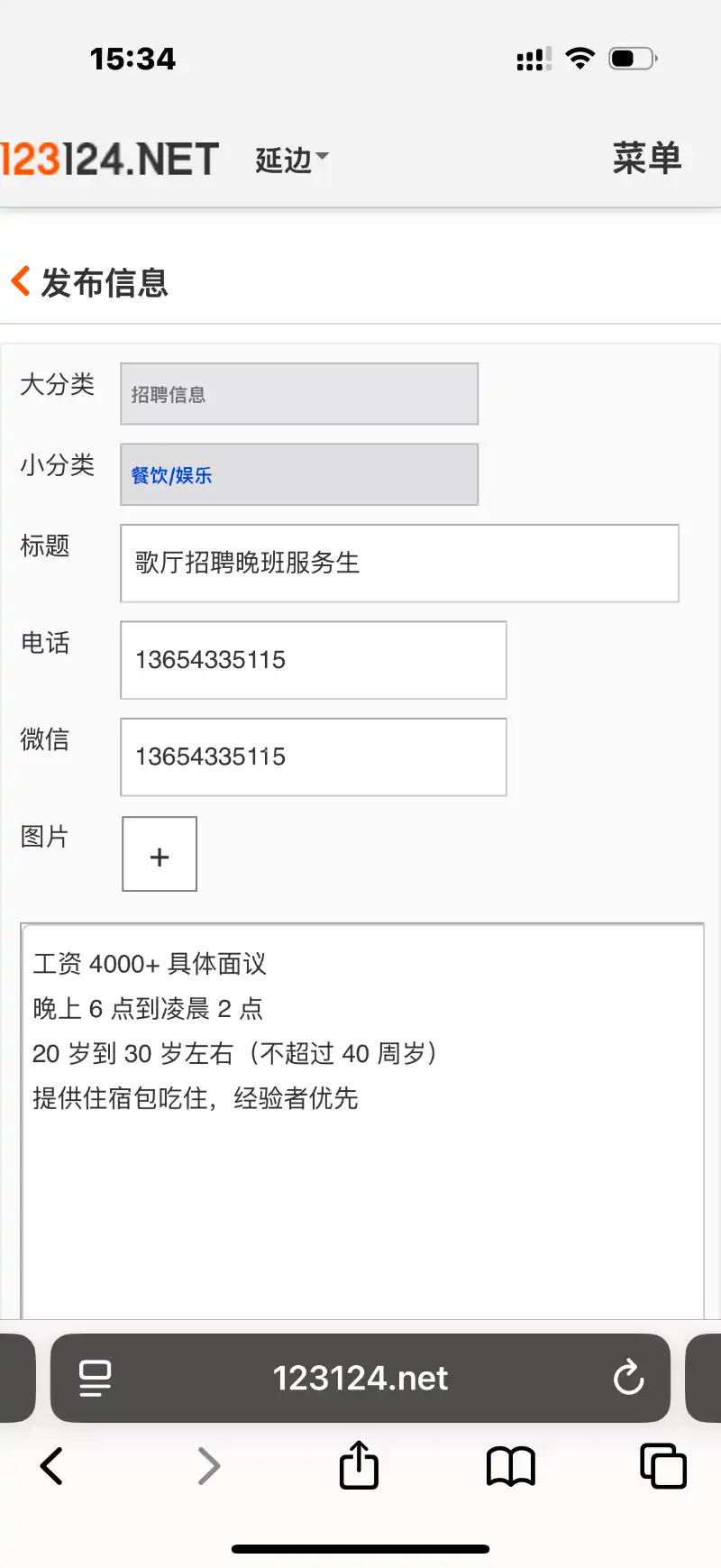Open the 延边 city dropdown
721x1568 pixels.
coord(291,160)
